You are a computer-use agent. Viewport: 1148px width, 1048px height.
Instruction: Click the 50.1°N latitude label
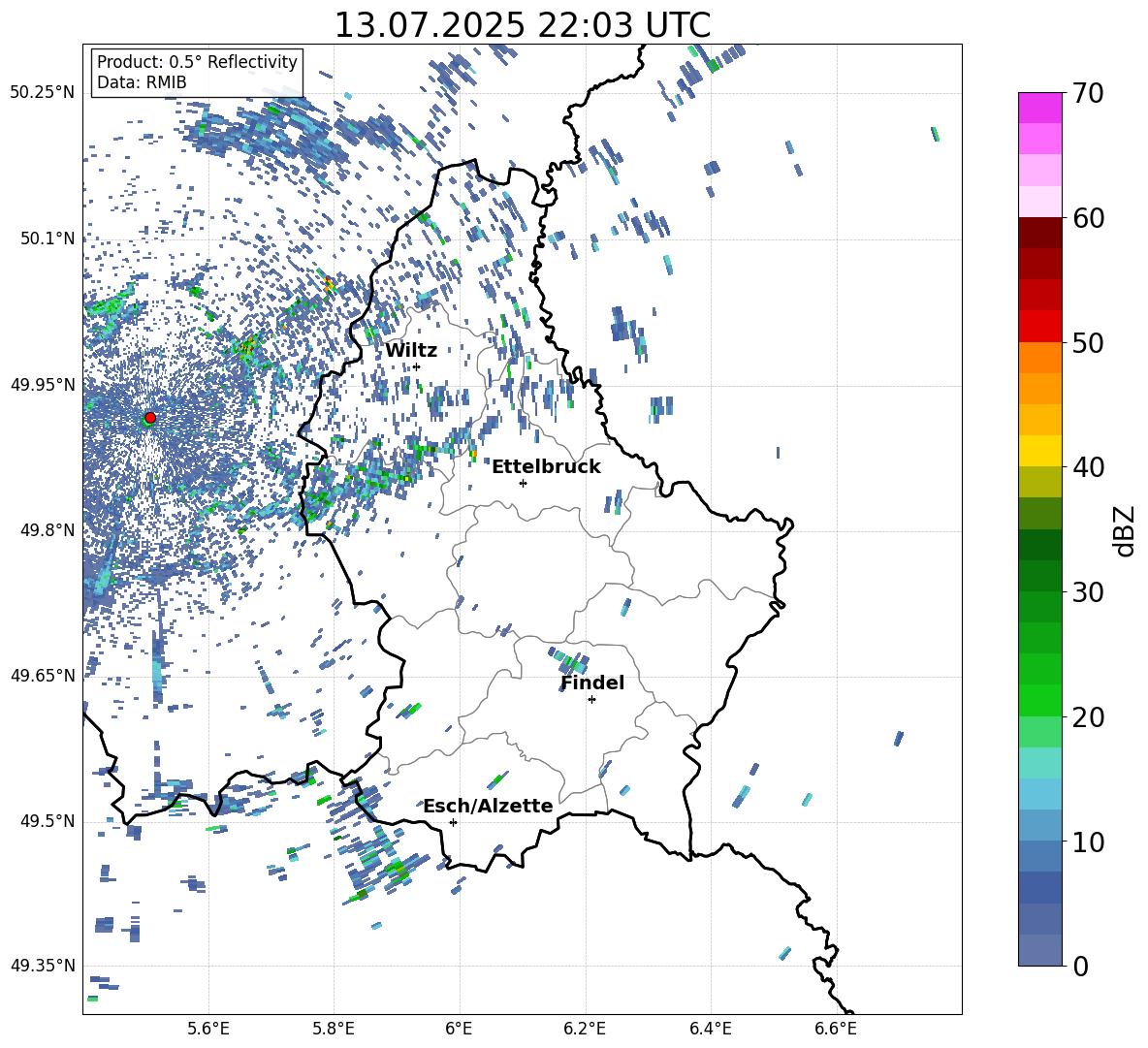47,238
